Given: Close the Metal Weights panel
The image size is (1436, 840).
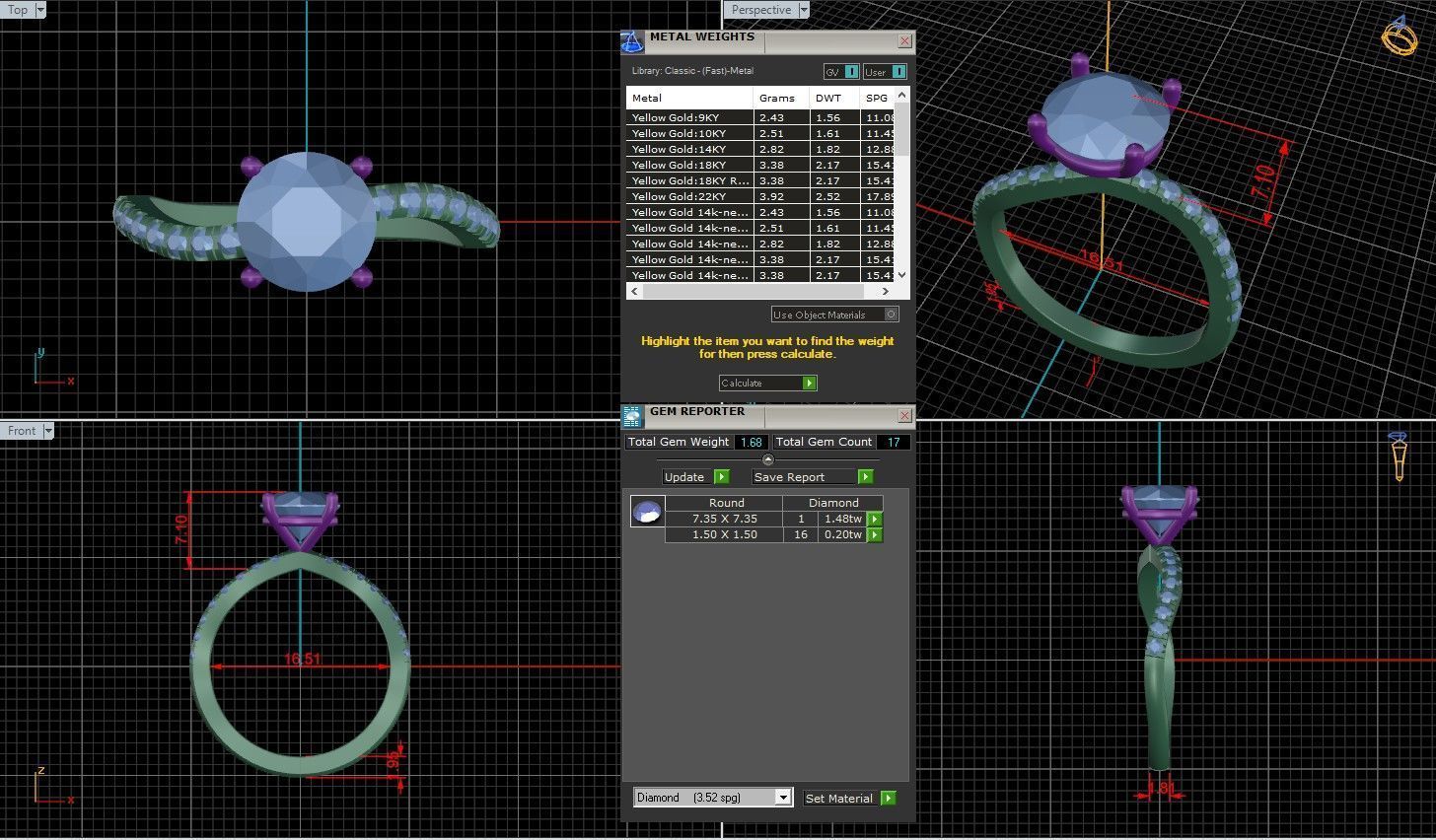Looking at the screenshot, I should [904, 41].
